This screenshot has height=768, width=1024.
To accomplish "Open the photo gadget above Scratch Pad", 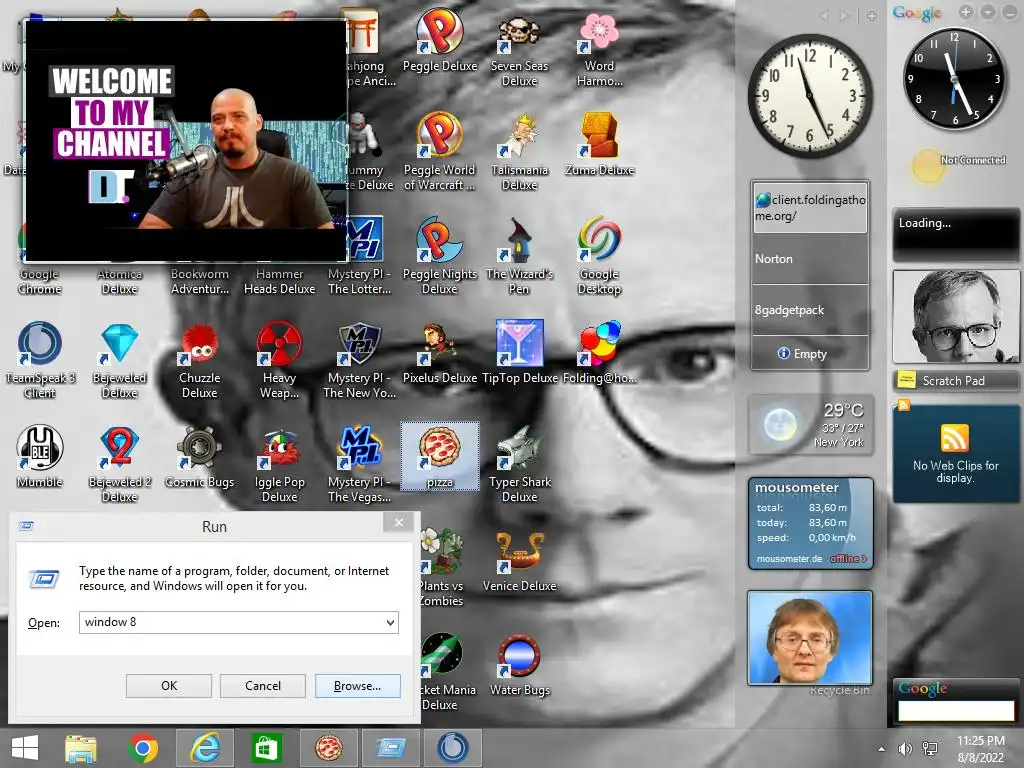I will coord(955,317).
